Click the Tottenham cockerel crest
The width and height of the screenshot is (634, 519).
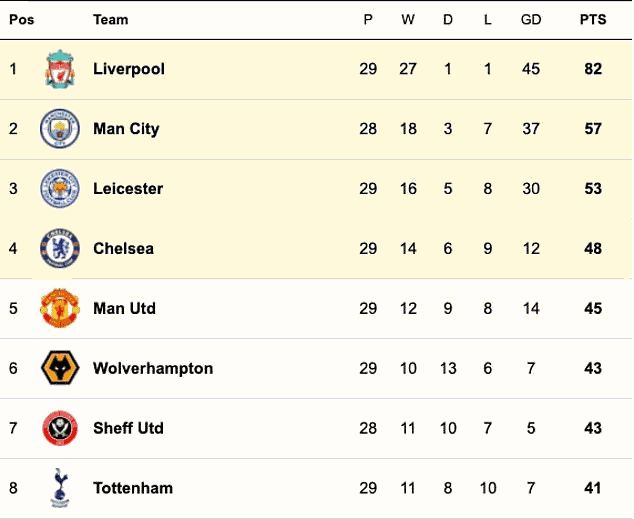click(60, 487)
